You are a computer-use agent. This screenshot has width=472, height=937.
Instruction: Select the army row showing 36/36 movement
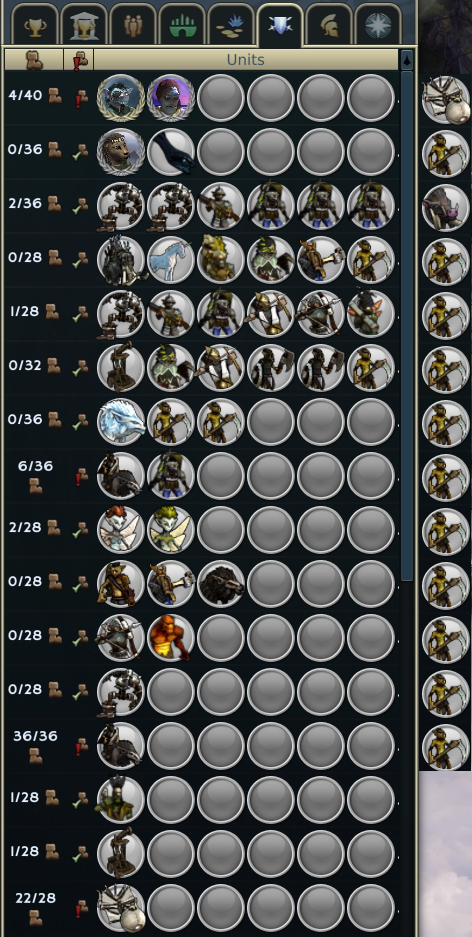[201, 746]
